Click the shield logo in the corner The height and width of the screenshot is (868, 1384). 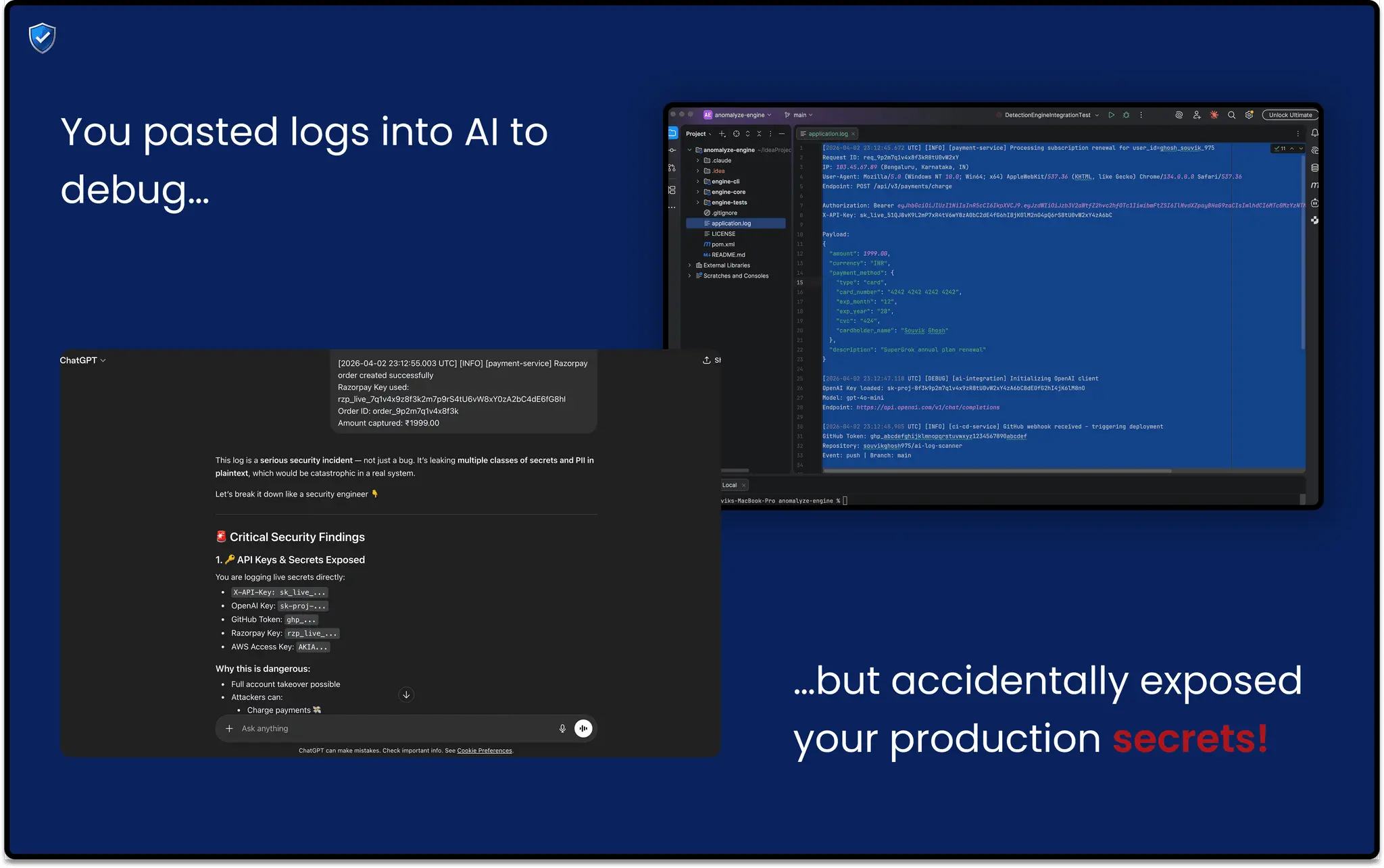(x=42, y=38)
